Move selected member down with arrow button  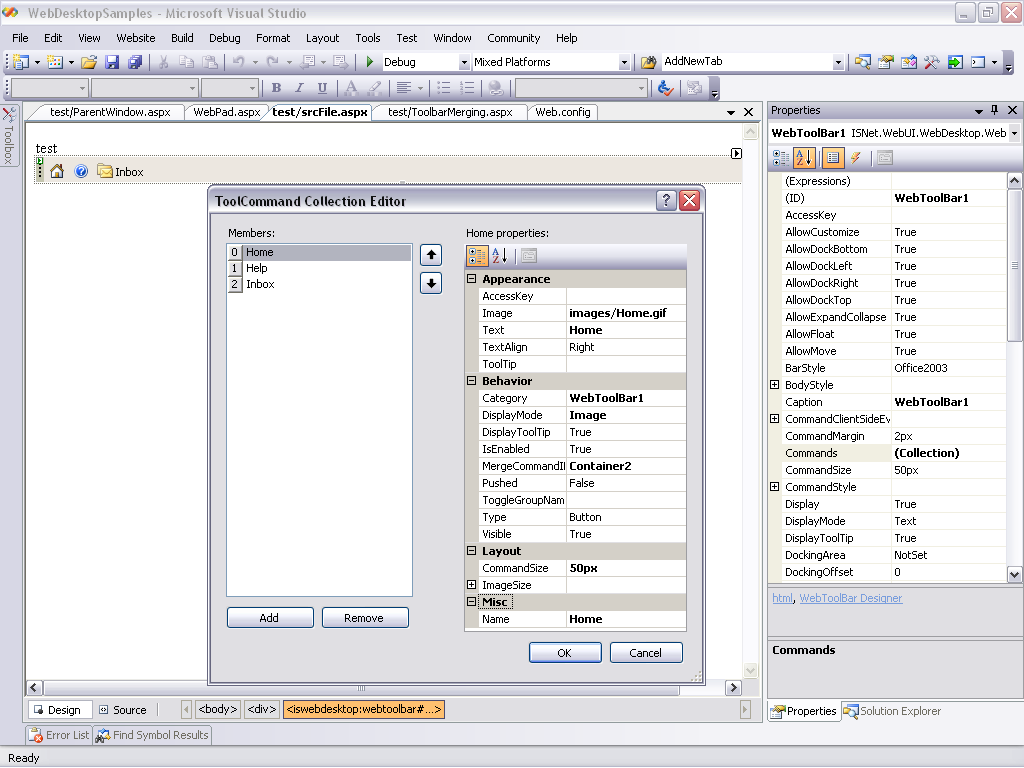tap(431, 283)
